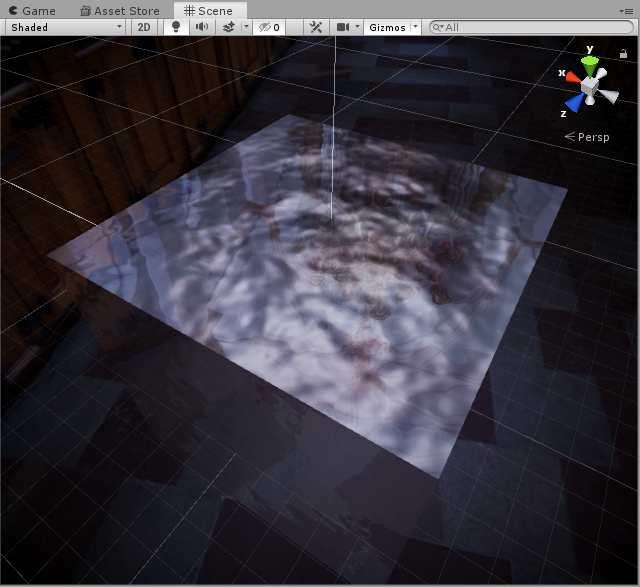Toggle scene audio speaker icon

(x=202, y=27)
